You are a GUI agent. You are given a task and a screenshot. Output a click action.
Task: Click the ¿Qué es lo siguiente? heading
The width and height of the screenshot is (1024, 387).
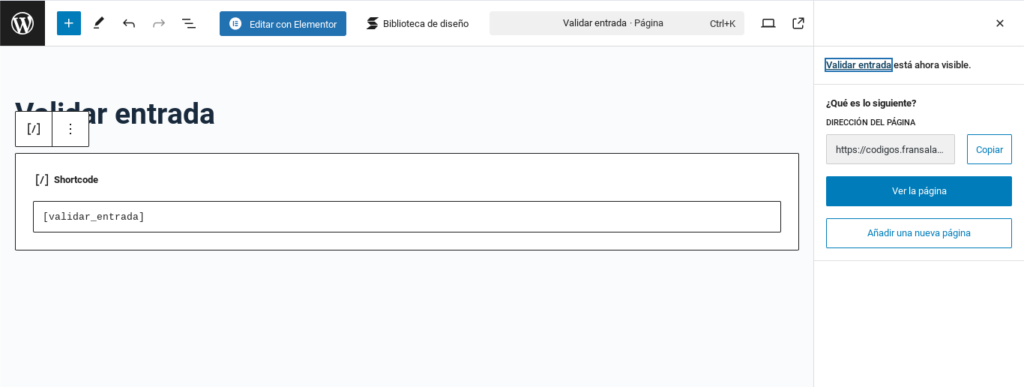click(x=871, y=103)
